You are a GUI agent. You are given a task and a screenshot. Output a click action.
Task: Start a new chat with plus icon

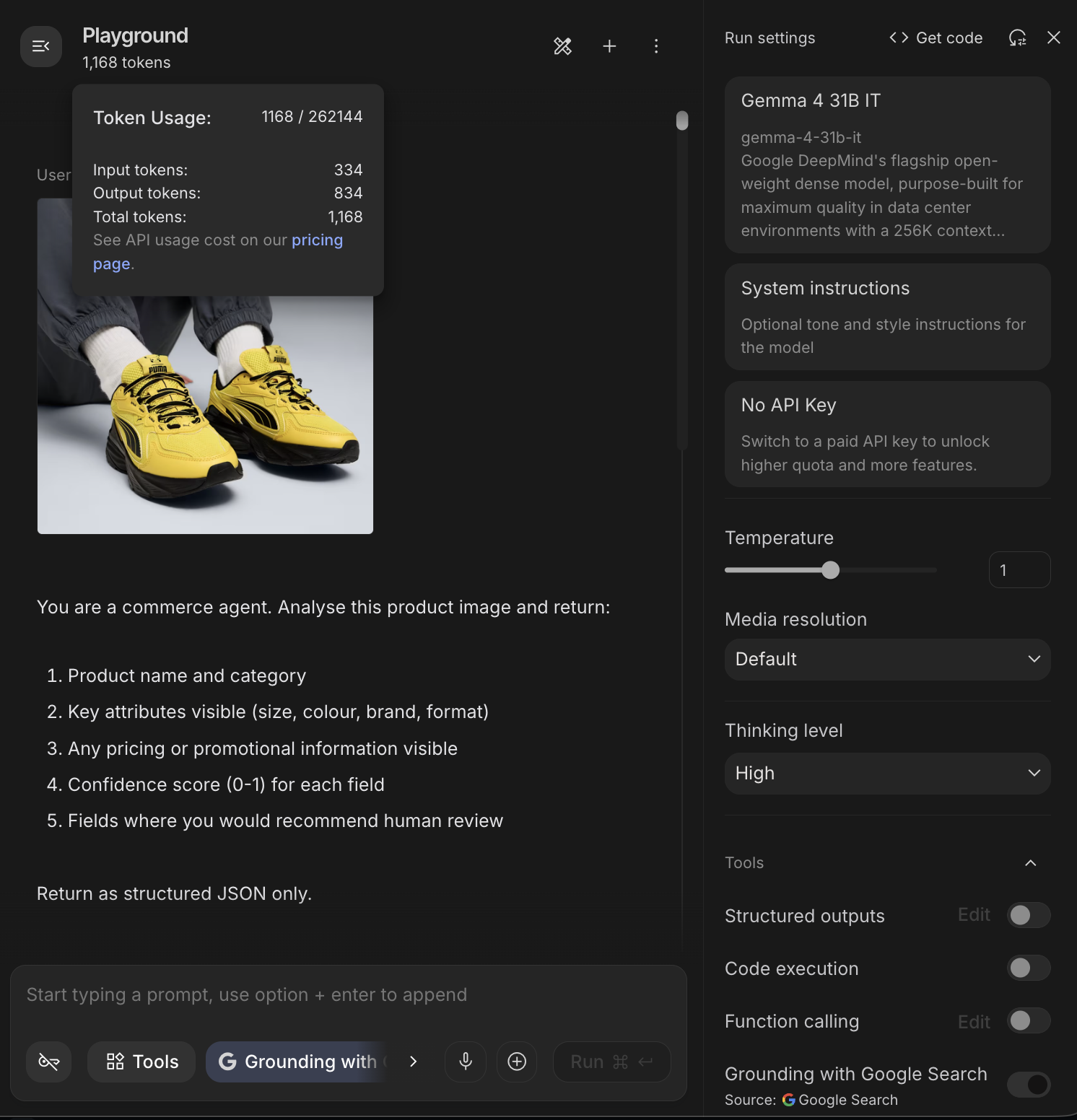point(609,46)
